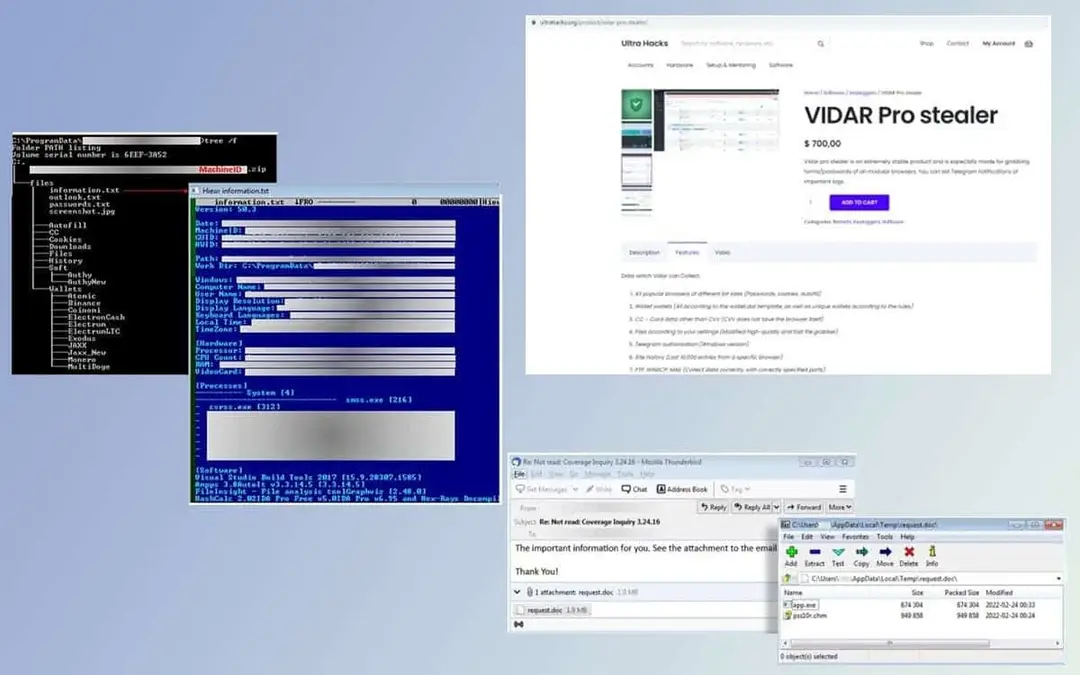Open the Reply All dropdown arrow
The height and width of the screenshot is (675, 1080).
776,507
